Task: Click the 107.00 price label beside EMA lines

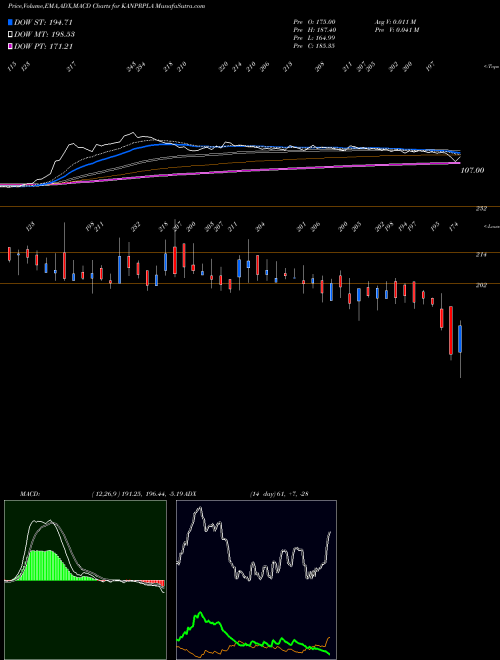Action: (x=472, y=170)
